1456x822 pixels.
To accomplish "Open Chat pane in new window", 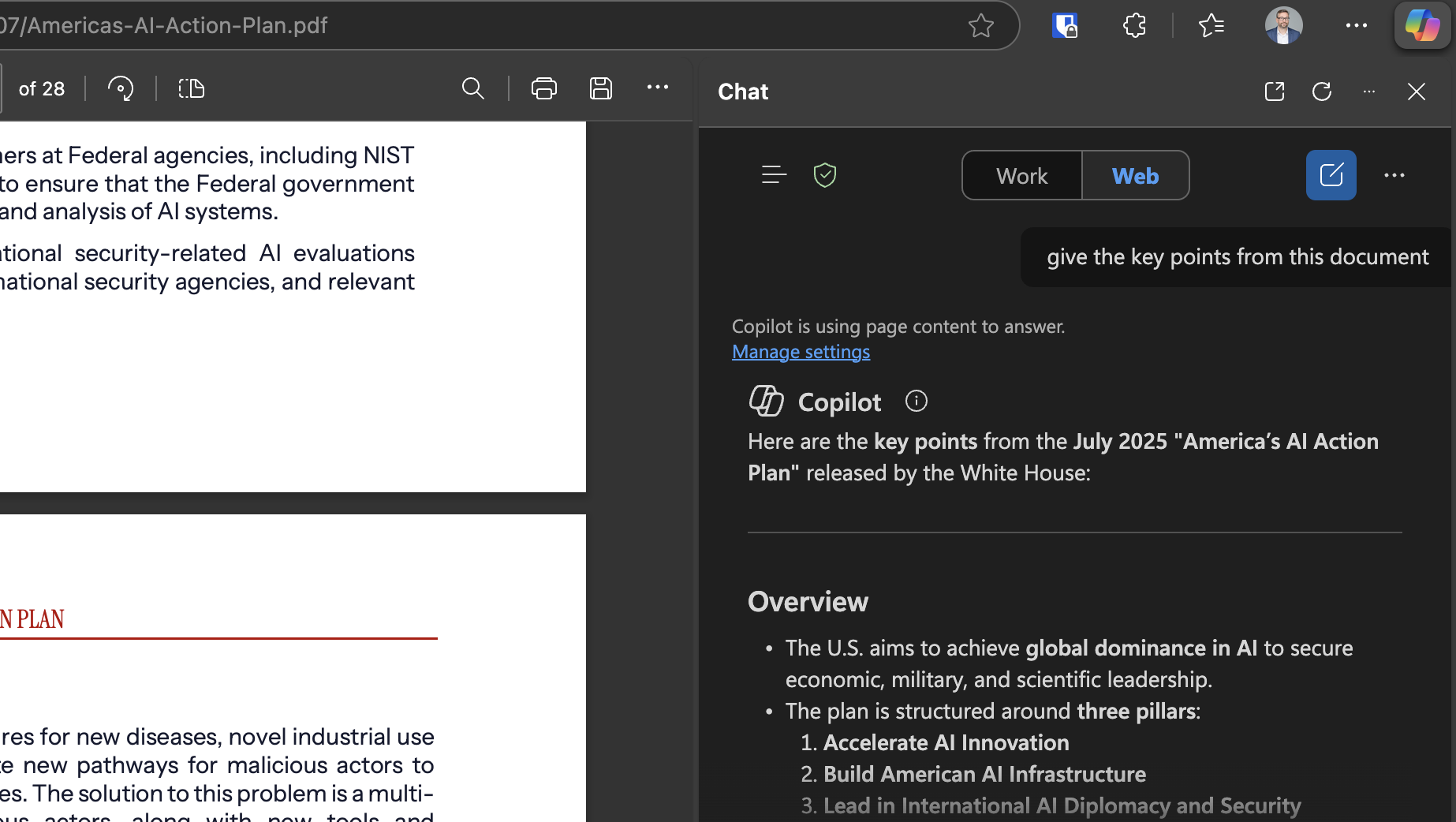I will 1275,92.
